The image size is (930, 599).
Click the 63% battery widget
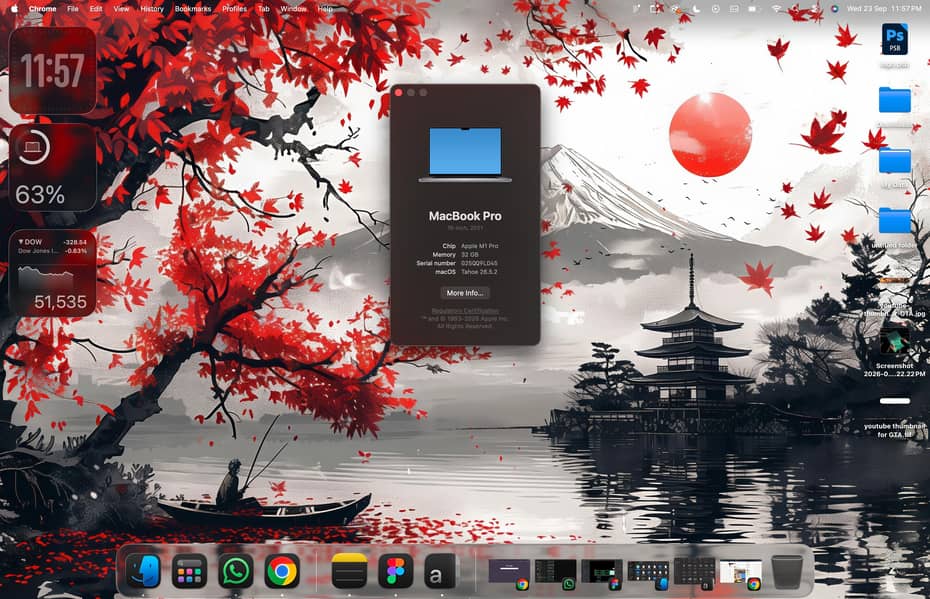click(x=53, y=168)
